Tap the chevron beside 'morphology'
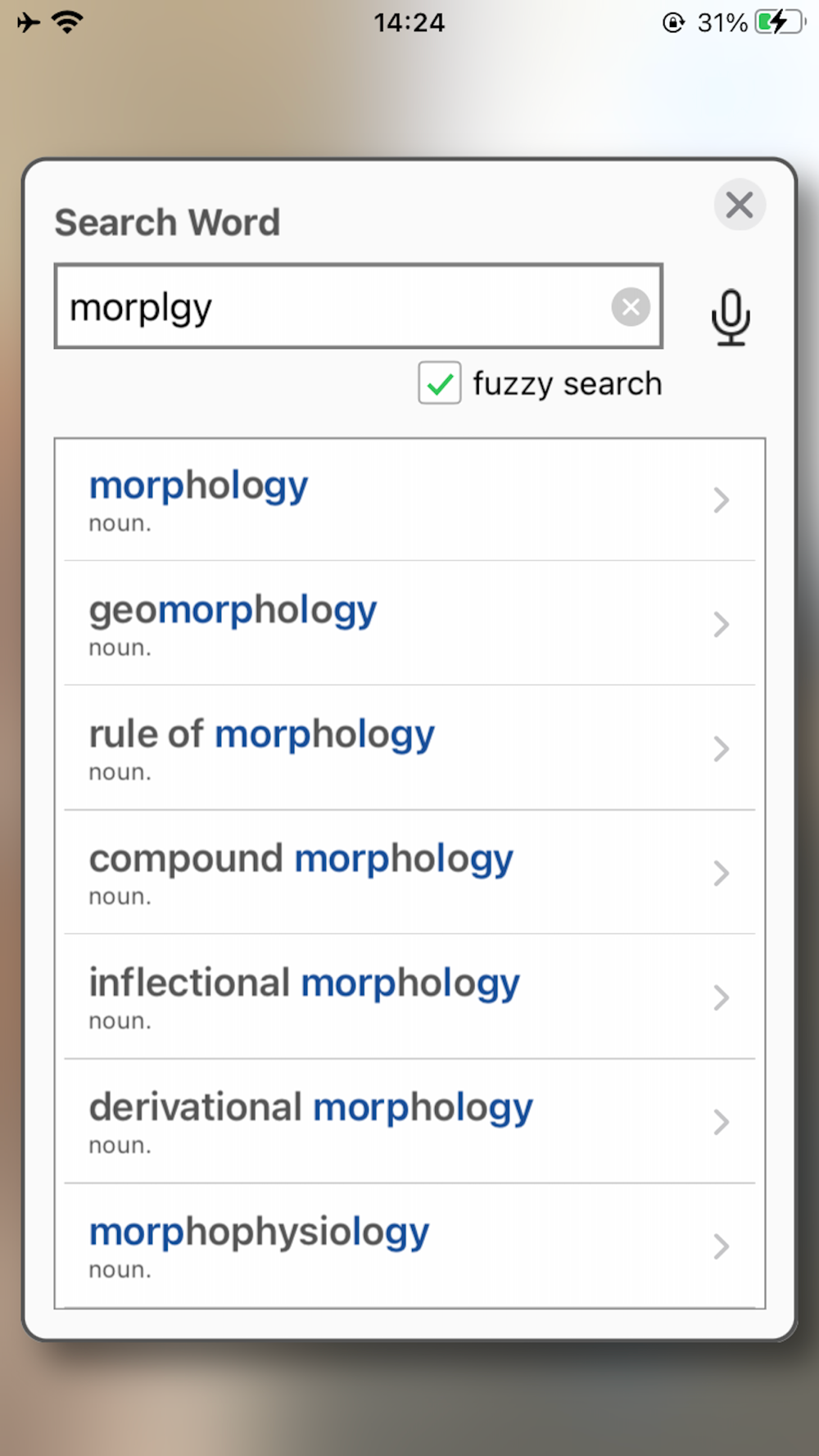Screen dimensions: 819x1456 click(721, 500)
